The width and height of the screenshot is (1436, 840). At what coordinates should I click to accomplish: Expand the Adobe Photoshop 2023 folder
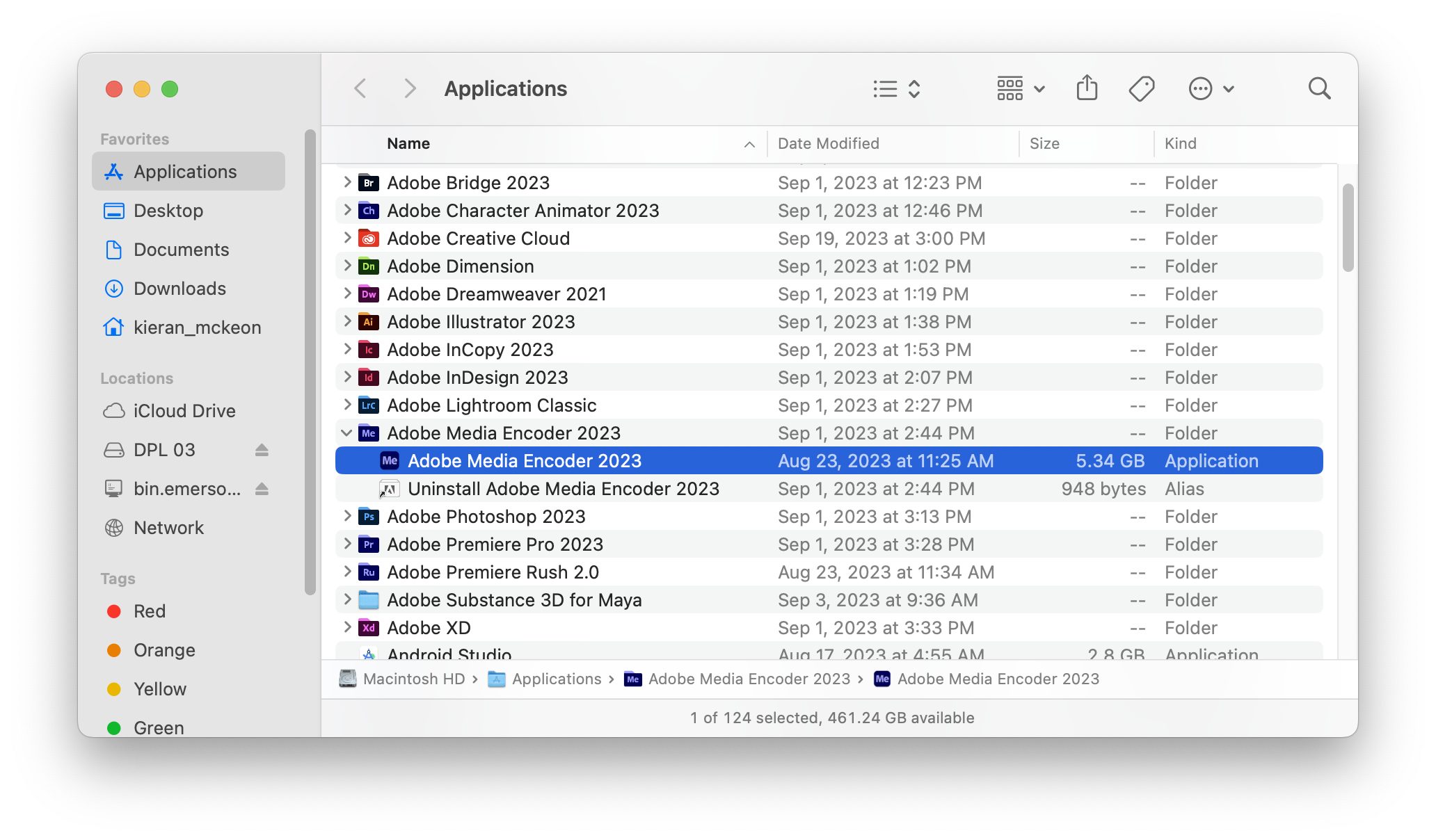[x=347, y=516]
